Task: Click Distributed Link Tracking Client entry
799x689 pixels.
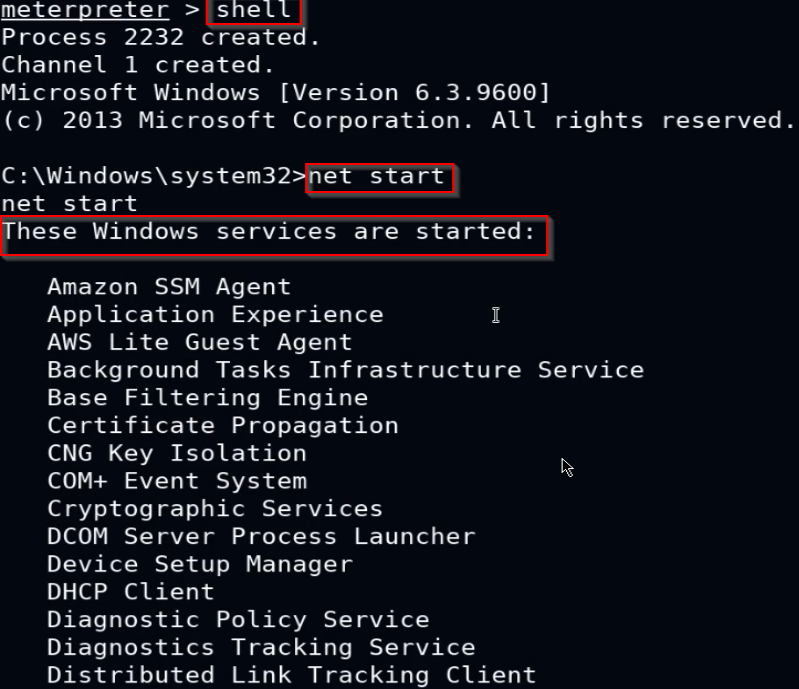Action: (x=291, y=675)
